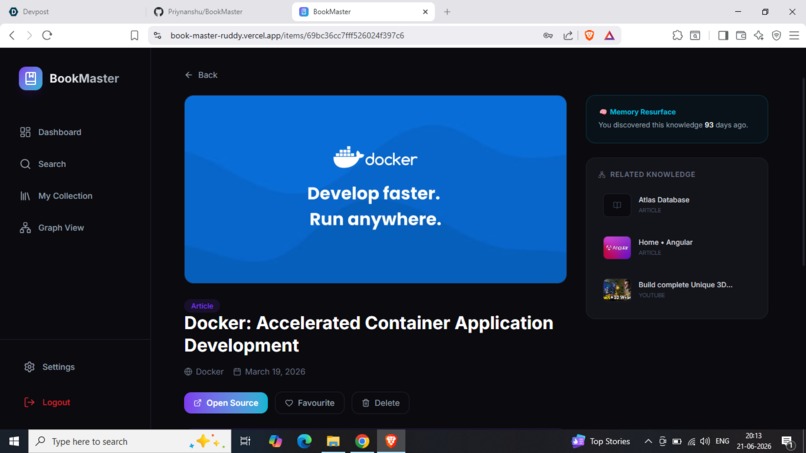Open Brave Wallet icon
Image resolution: width=806 pixels, height=453 pixels.
[741, 35]
